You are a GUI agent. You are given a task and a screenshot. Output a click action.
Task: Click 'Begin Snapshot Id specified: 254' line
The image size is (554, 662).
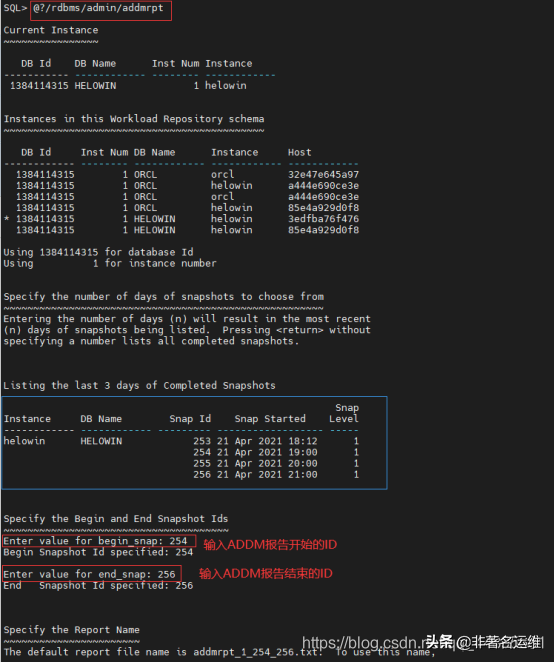coord(98,552)
